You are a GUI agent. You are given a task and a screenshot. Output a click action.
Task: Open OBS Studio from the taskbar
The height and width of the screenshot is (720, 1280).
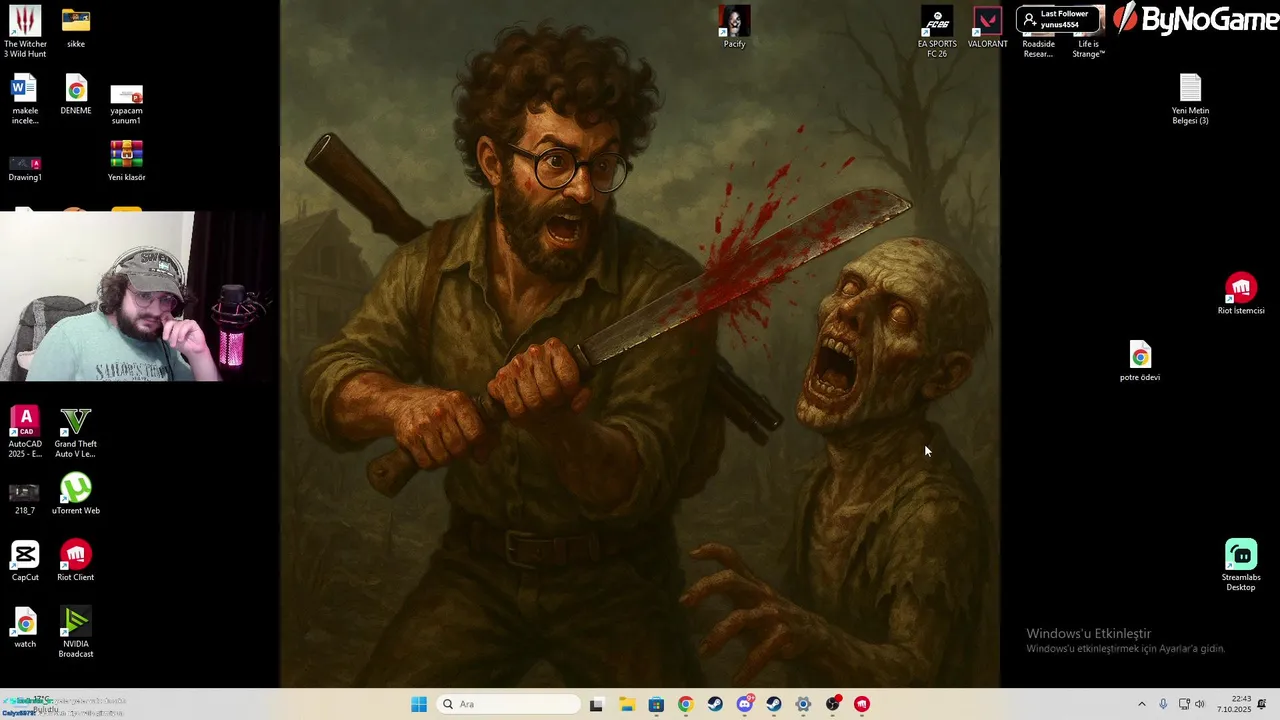click(x=833, y=704)
